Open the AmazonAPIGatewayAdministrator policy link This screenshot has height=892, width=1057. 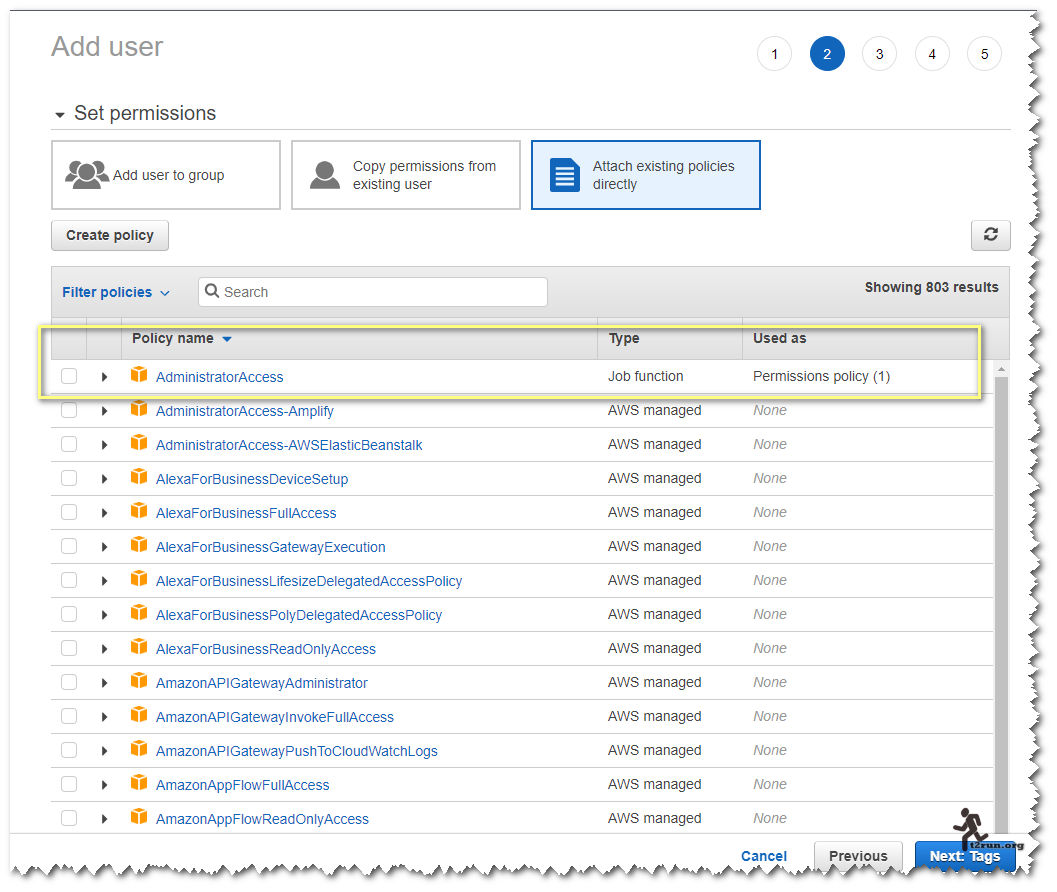262,683
